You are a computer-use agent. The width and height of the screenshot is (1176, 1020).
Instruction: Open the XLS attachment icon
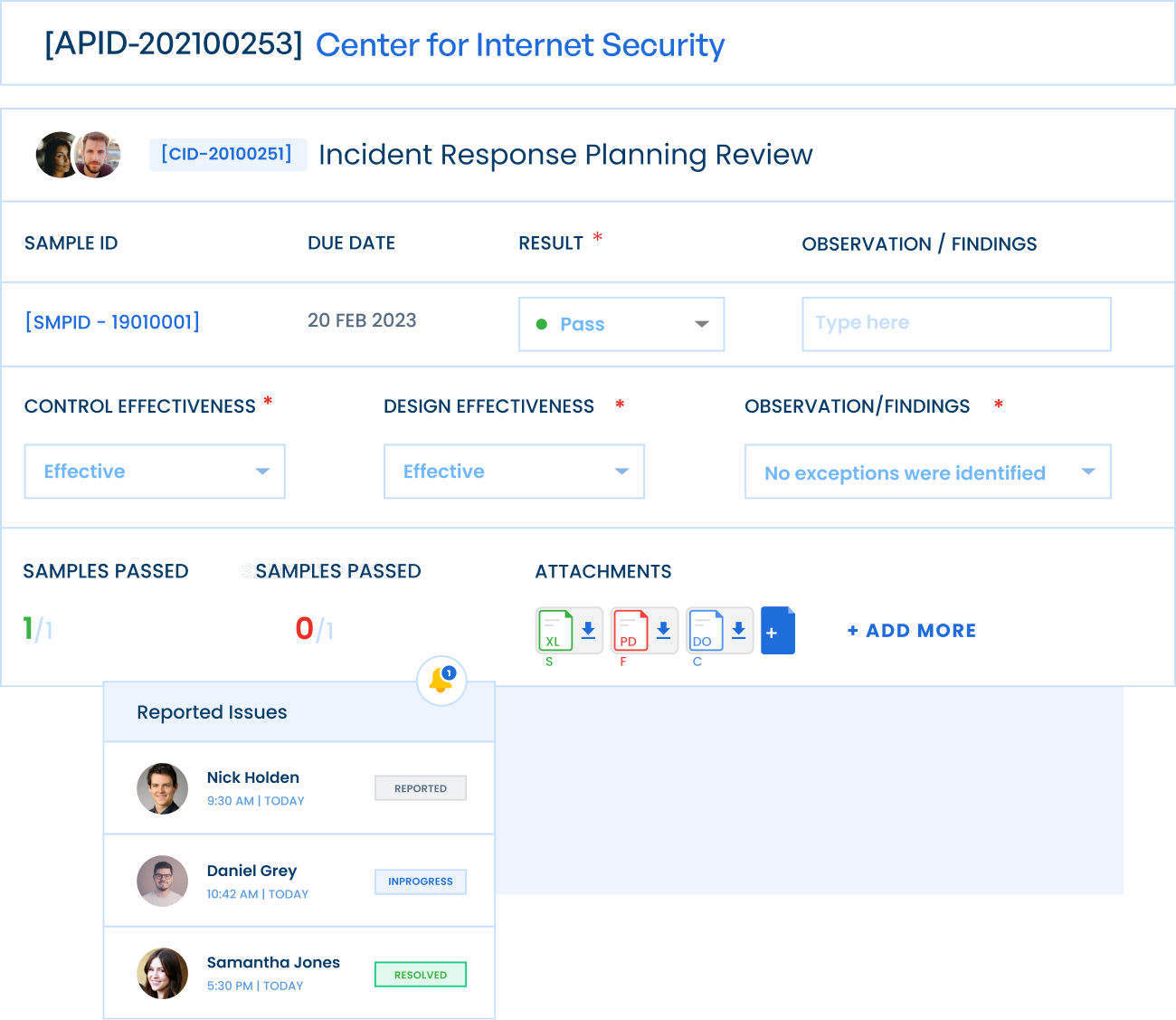555,630
